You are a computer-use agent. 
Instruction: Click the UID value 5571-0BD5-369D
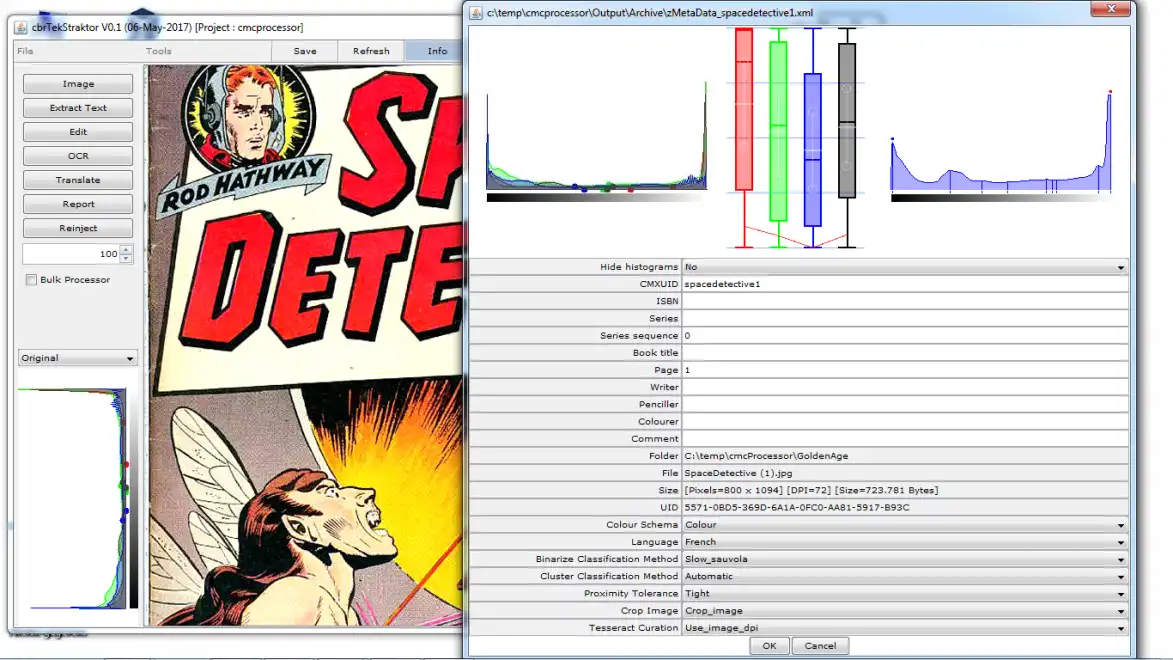tap(904, 507)
